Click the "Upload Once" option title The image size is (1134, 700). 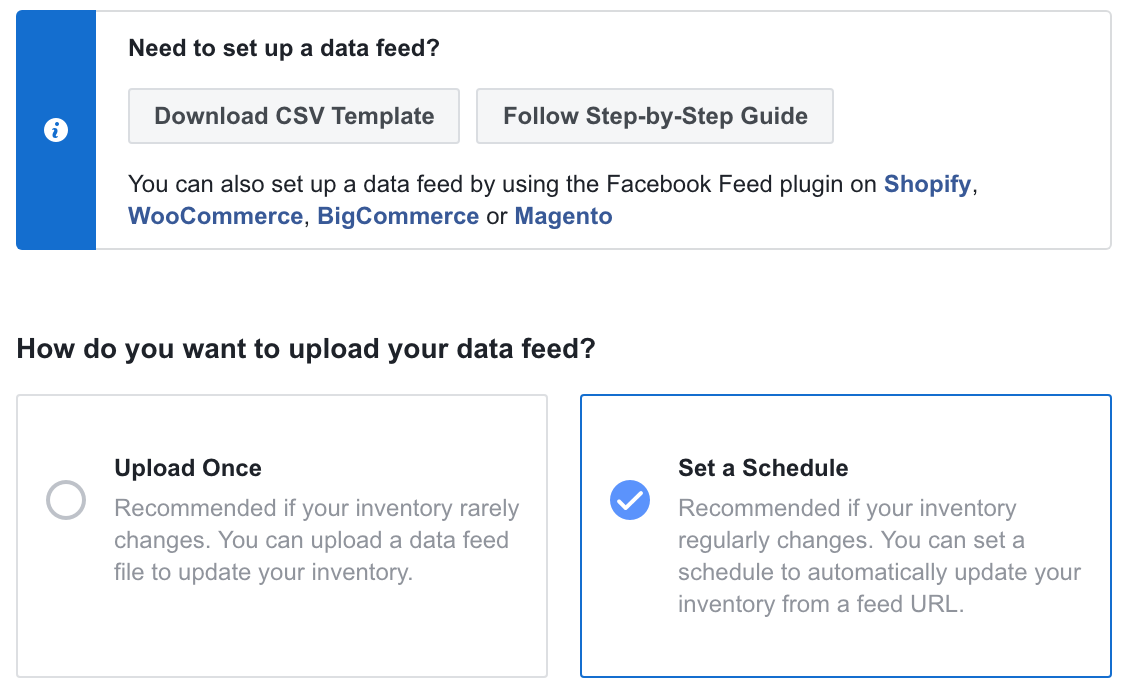(188, 468)
